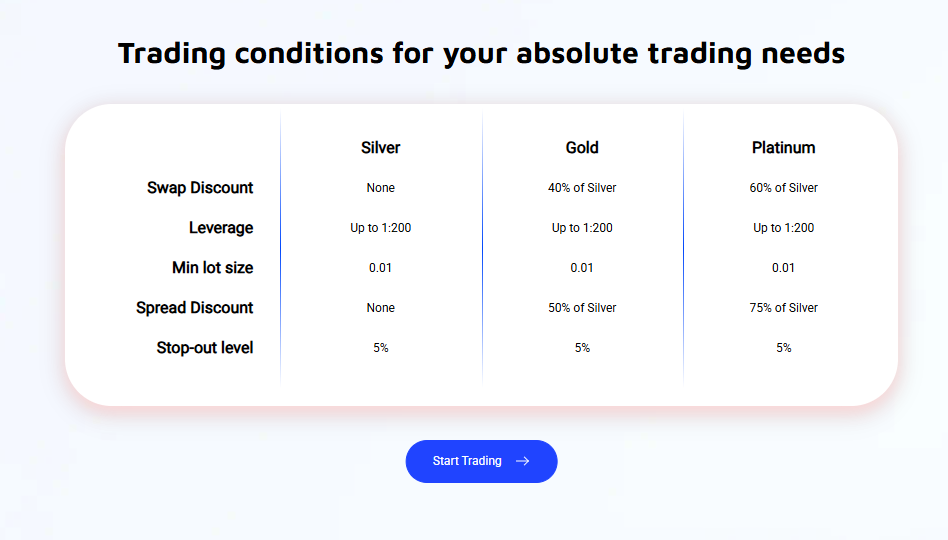The image size is (948, 540).
Task: Click Platinum's Up to 1:200 leverage value
Action: (783, 228)
